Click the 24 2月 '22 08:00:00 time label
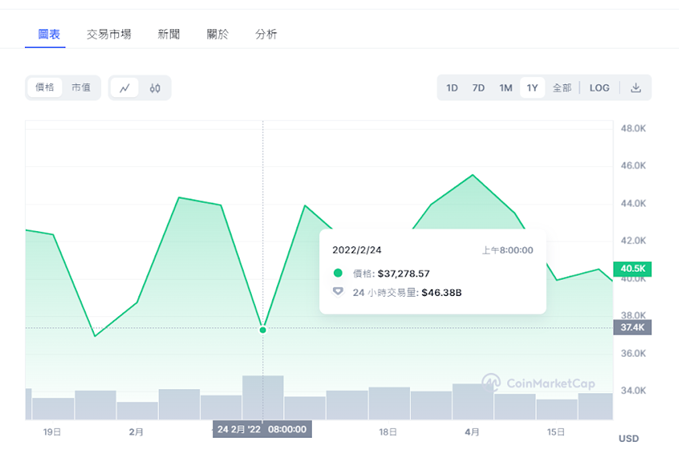Viewport: 679px width, 450px height. 262,429
